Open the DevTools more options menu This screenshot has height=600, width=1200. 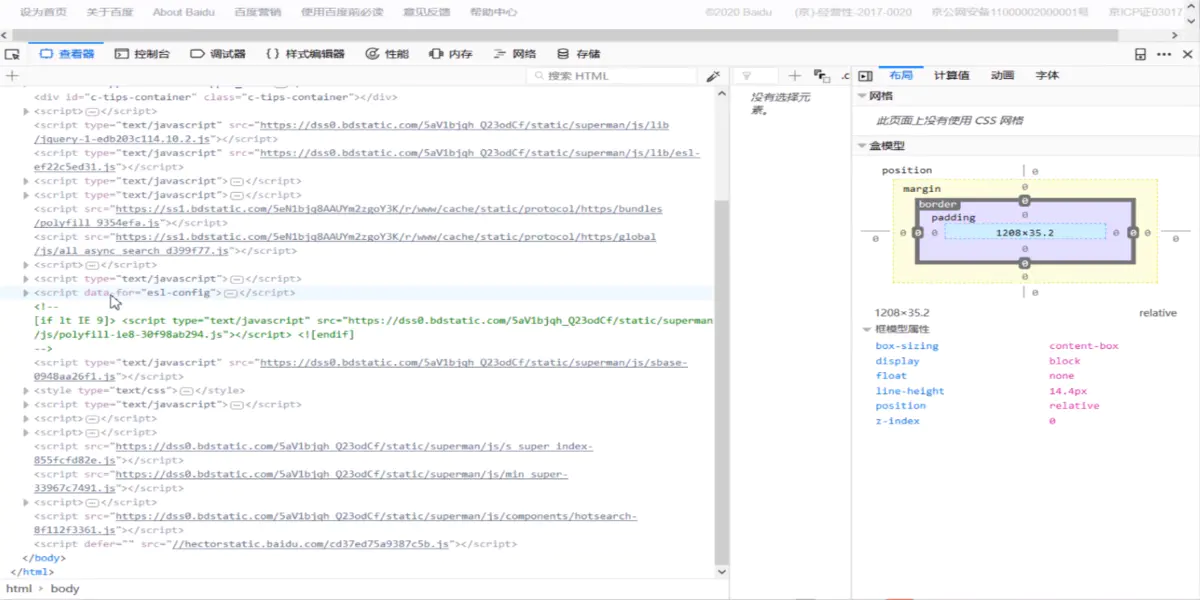click(1164, 54)
